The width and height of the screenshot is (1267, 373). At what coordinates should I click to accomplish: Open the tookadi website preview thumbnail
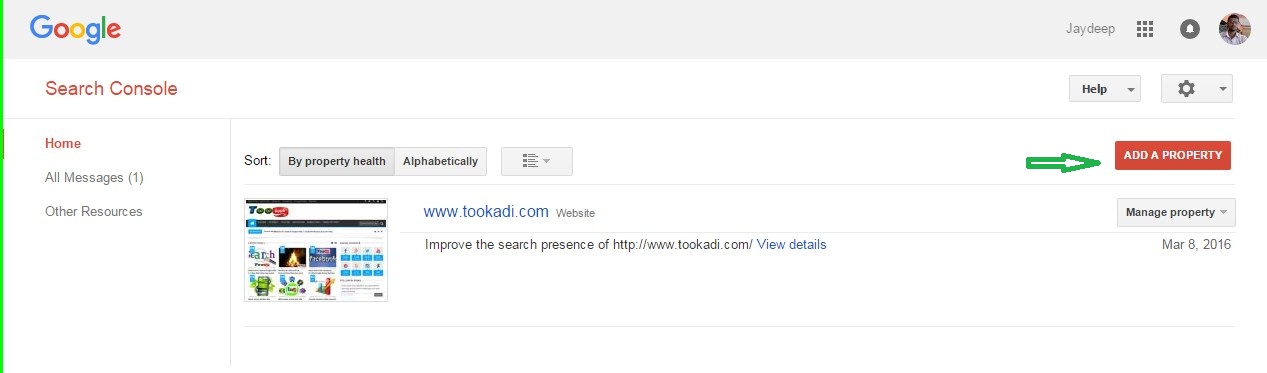[316, 250]
